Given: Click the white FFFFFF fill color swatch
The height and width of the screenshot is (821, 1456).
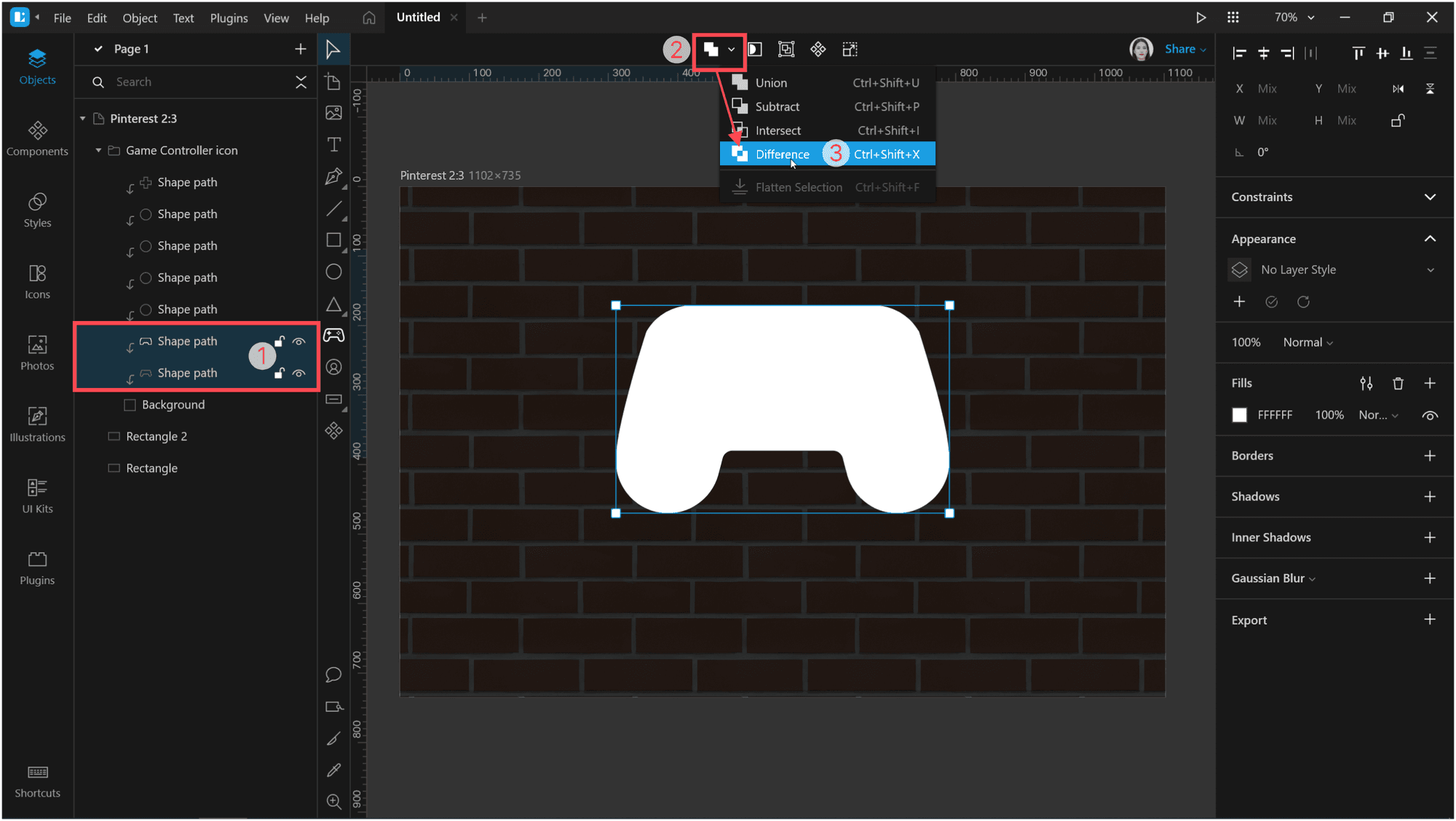Looking at the screenshot, I should click(1240, 414).
